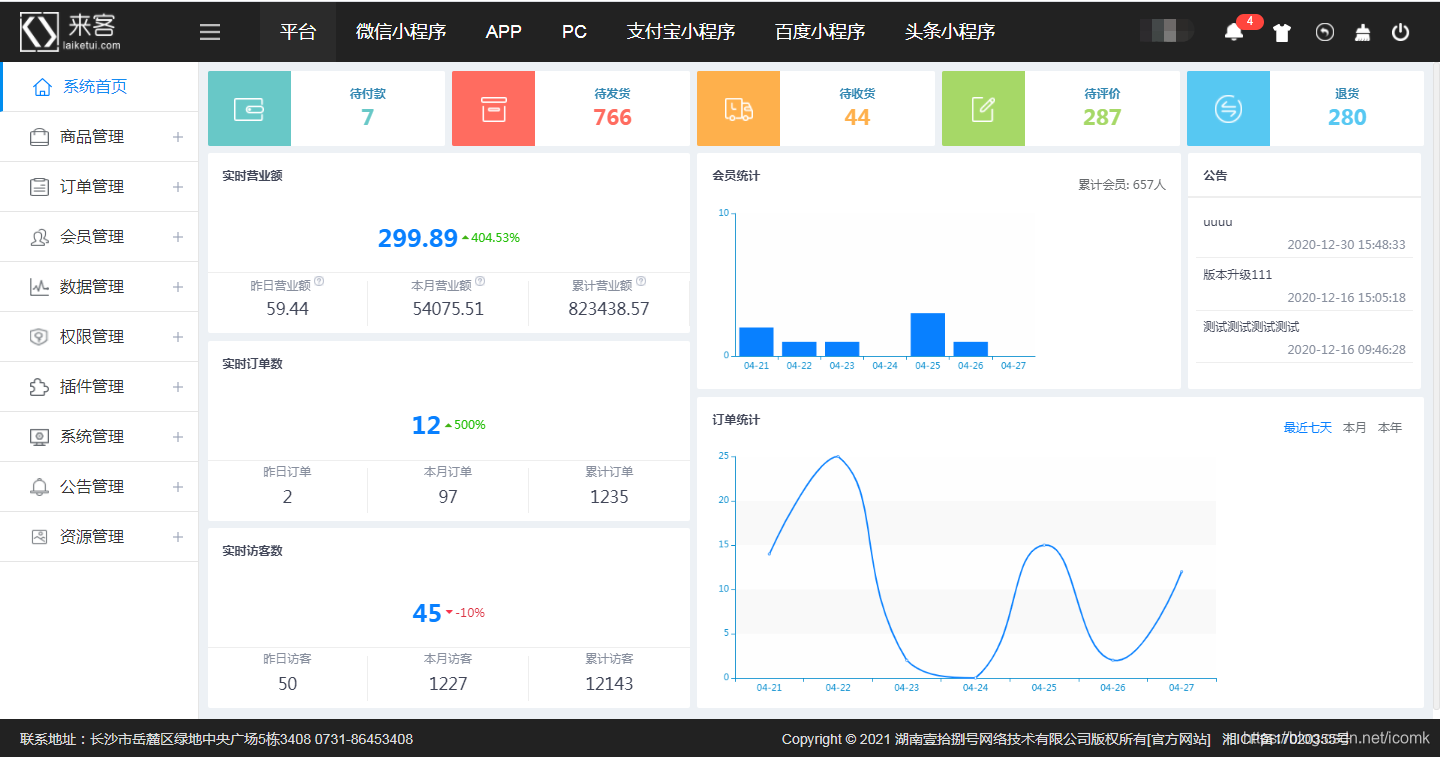
Task: Open the 头条小程序 tab
Action: 950,32
